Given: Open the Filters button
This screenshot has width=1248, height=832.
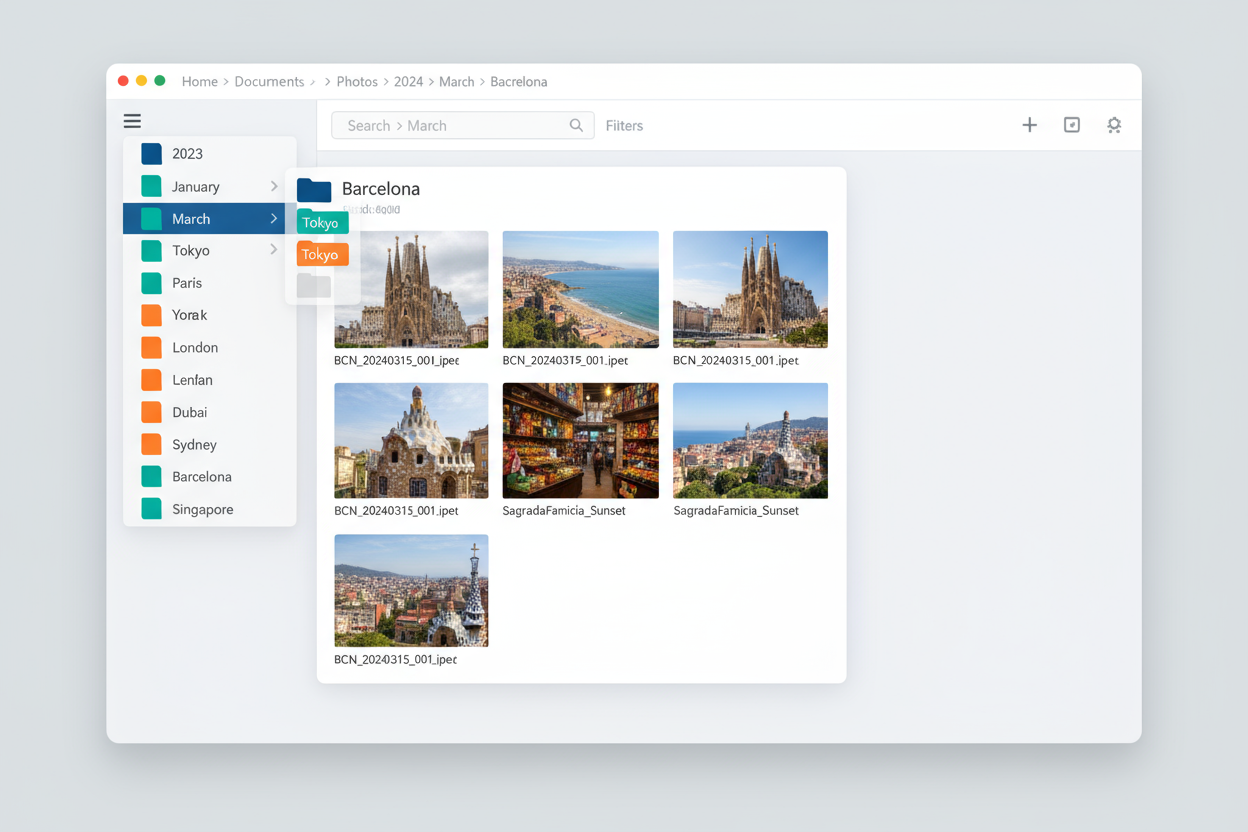Looking at the screenshot, I should coord(624,126).
